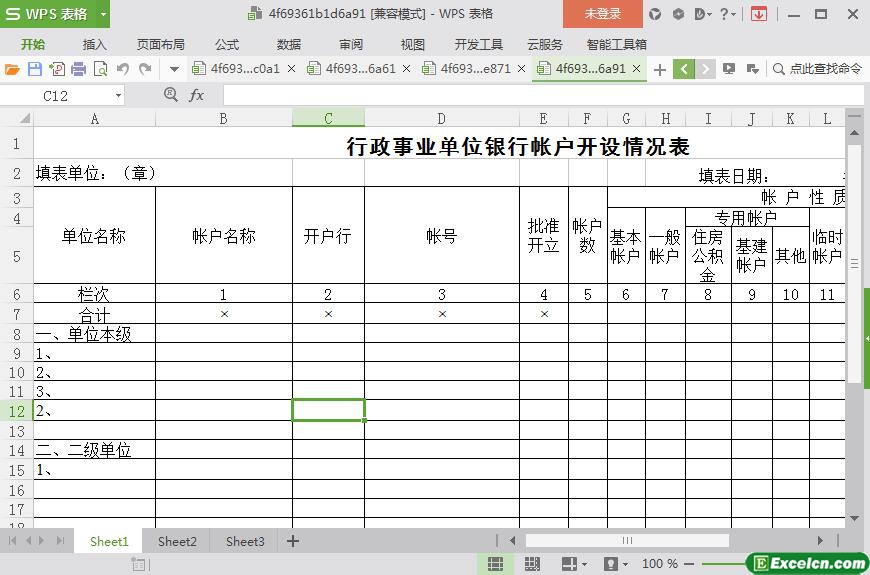Switch to Sheet2 tab
Image resolution: width=870 pixels, height=575 pixels.
point(177,541)
